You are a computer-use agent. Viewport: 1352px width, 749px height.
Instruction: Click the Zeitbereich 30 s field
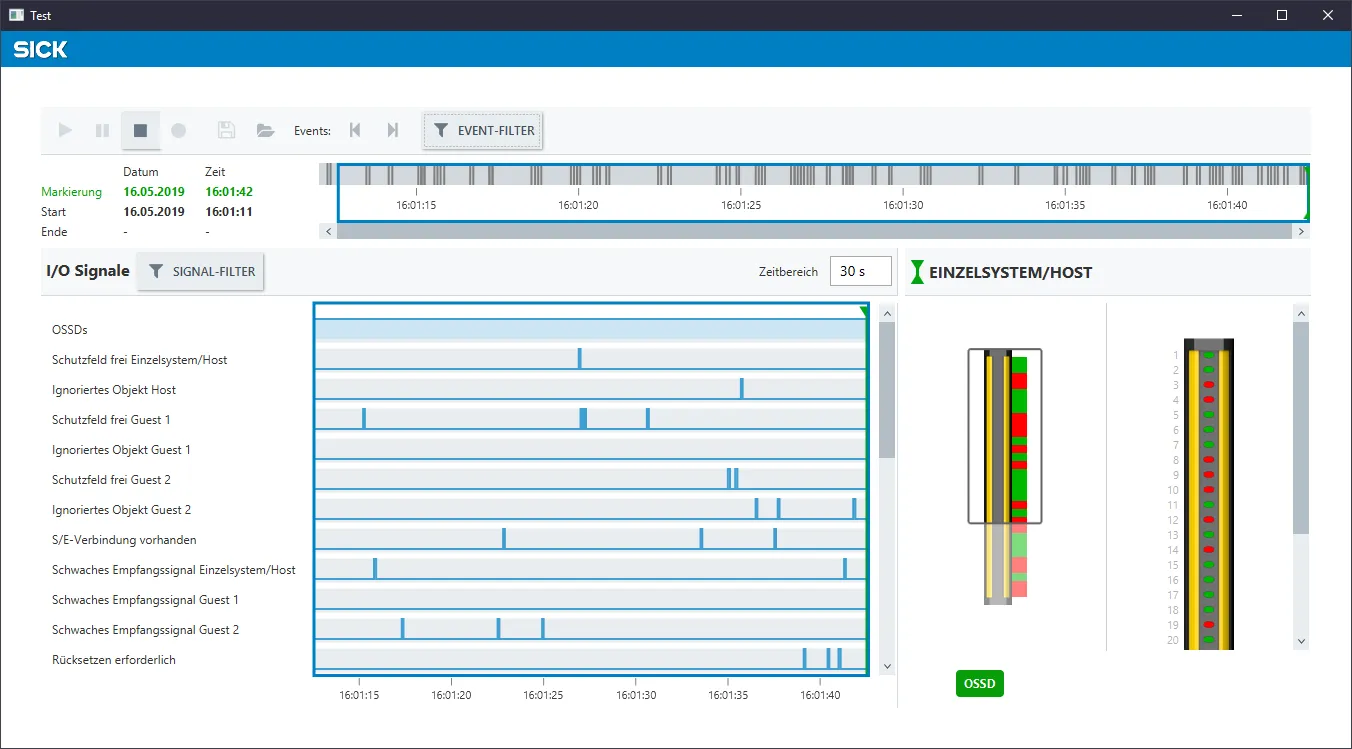click(x=860, y=271)
